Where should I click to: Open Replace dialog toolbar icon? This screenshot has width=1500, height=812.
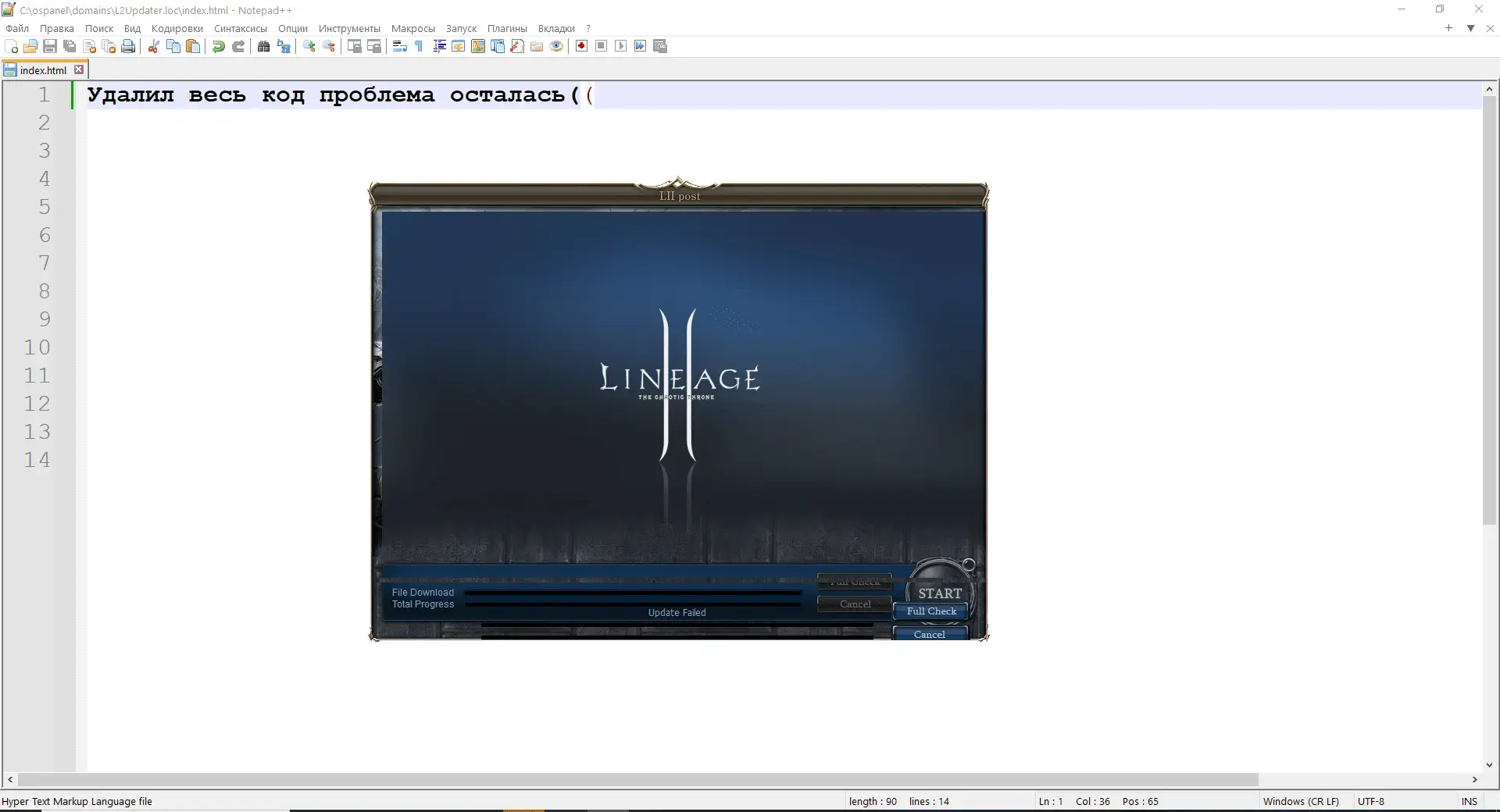coord(284,46)
